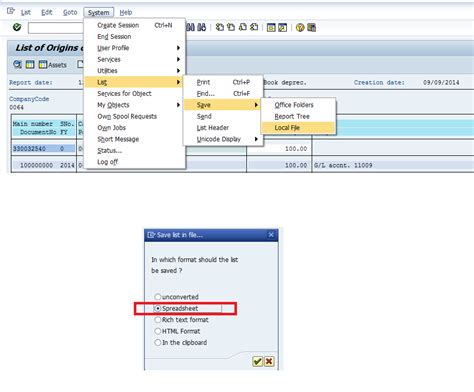The height and width of the screenshot is (392, 474).
Task: Open the window menu icon left of List
Action: (11, 11)
